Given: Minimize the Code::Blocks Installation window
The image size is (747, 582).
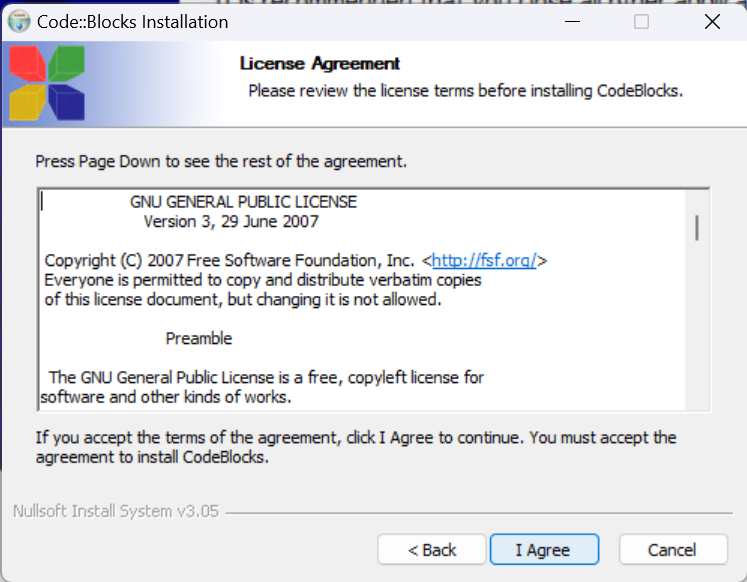Looking at the screenshot, I should point(572,21).
